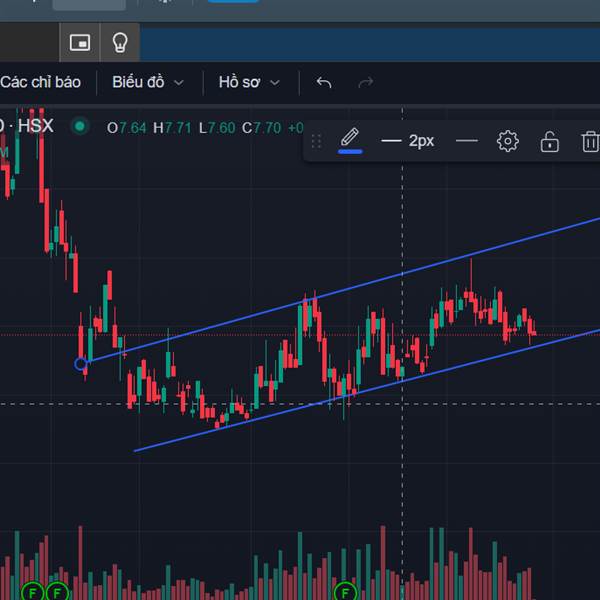Select the lower blue channel line
Image resolution: width=600 pixels, height=600 pixels.
point(367,391)
